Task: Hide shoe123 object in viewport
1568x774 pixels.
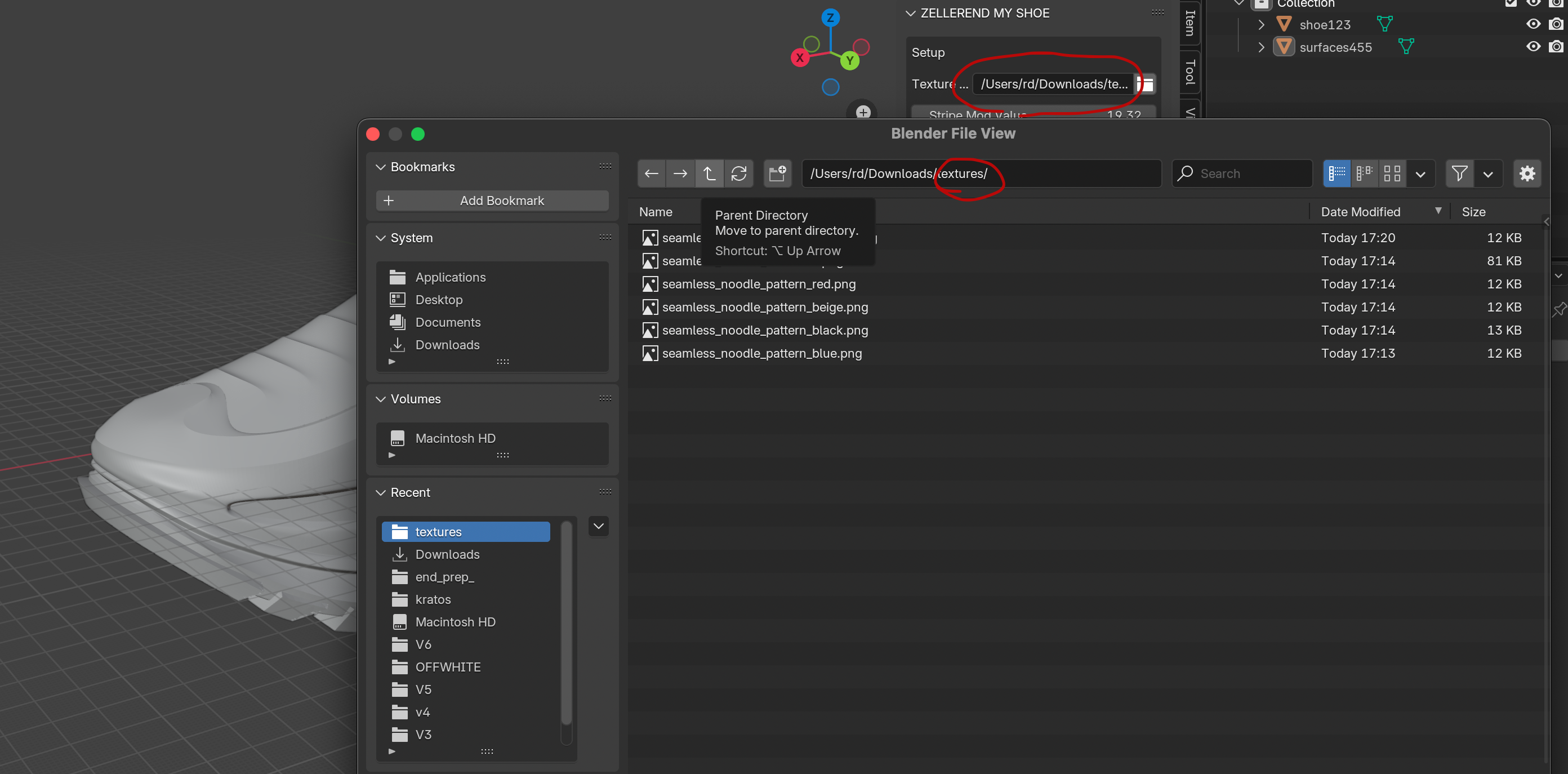Action: (1533, 24)
